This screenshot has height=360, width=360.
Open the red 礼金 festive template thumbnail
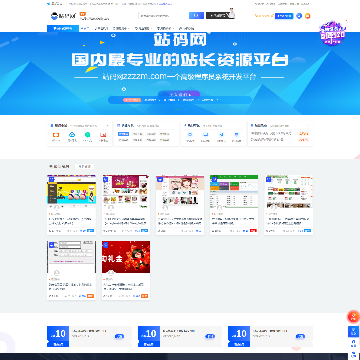pos(126,257)
